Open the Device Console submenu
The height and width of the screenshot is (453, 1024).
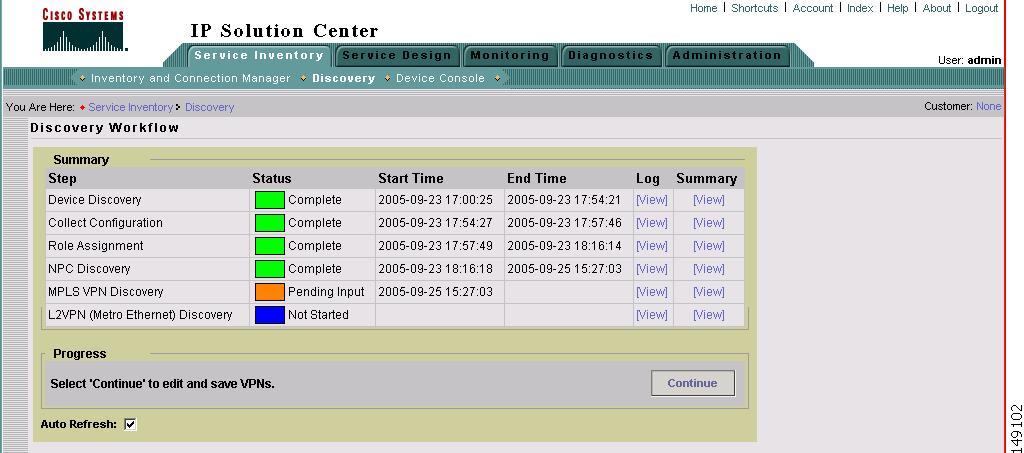440,78
